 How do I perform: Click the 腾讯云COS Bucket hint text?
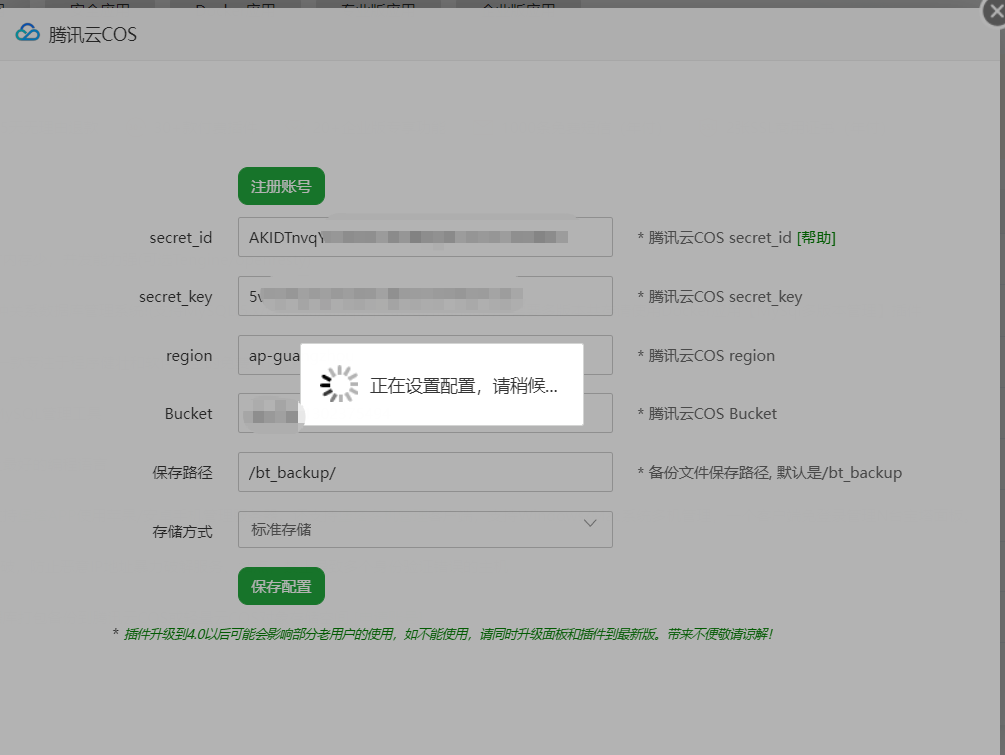(707, 414)
